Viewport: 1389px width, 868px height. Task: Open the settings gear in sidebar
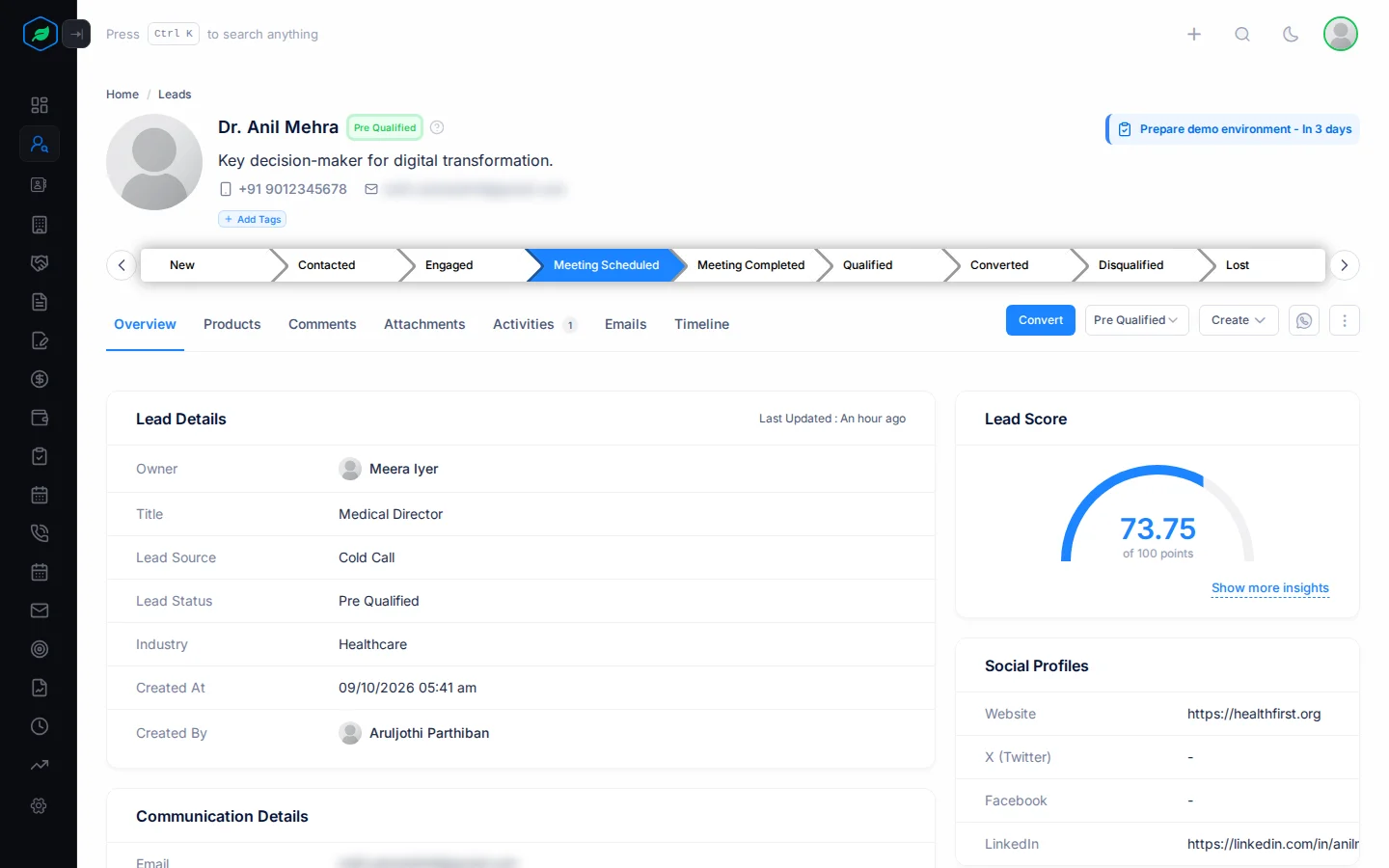[40, 805]
